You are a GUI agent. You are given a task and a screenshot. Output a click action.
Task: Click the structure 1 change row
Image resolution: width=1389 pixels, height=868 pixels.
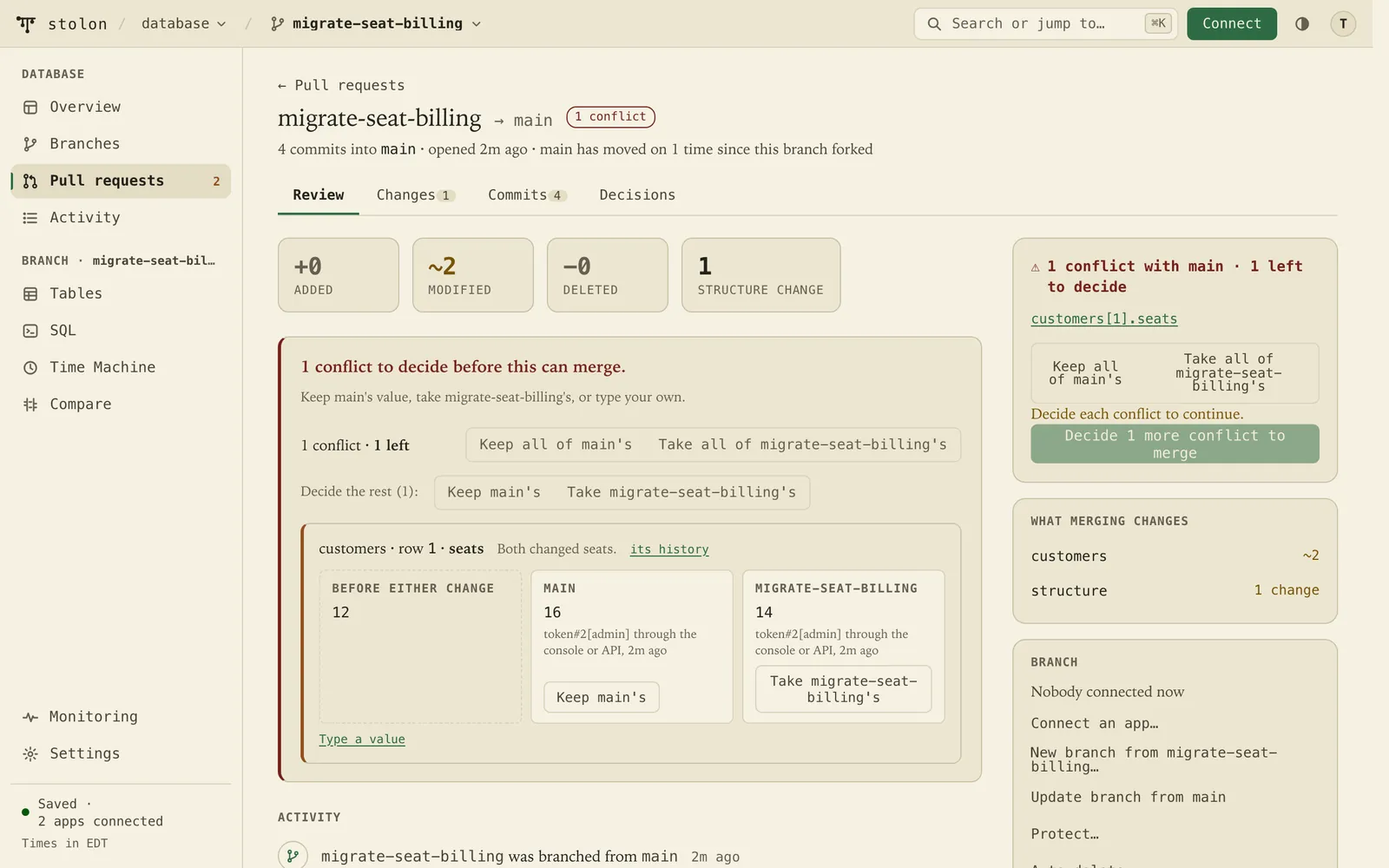click(x=1175, y=590)
